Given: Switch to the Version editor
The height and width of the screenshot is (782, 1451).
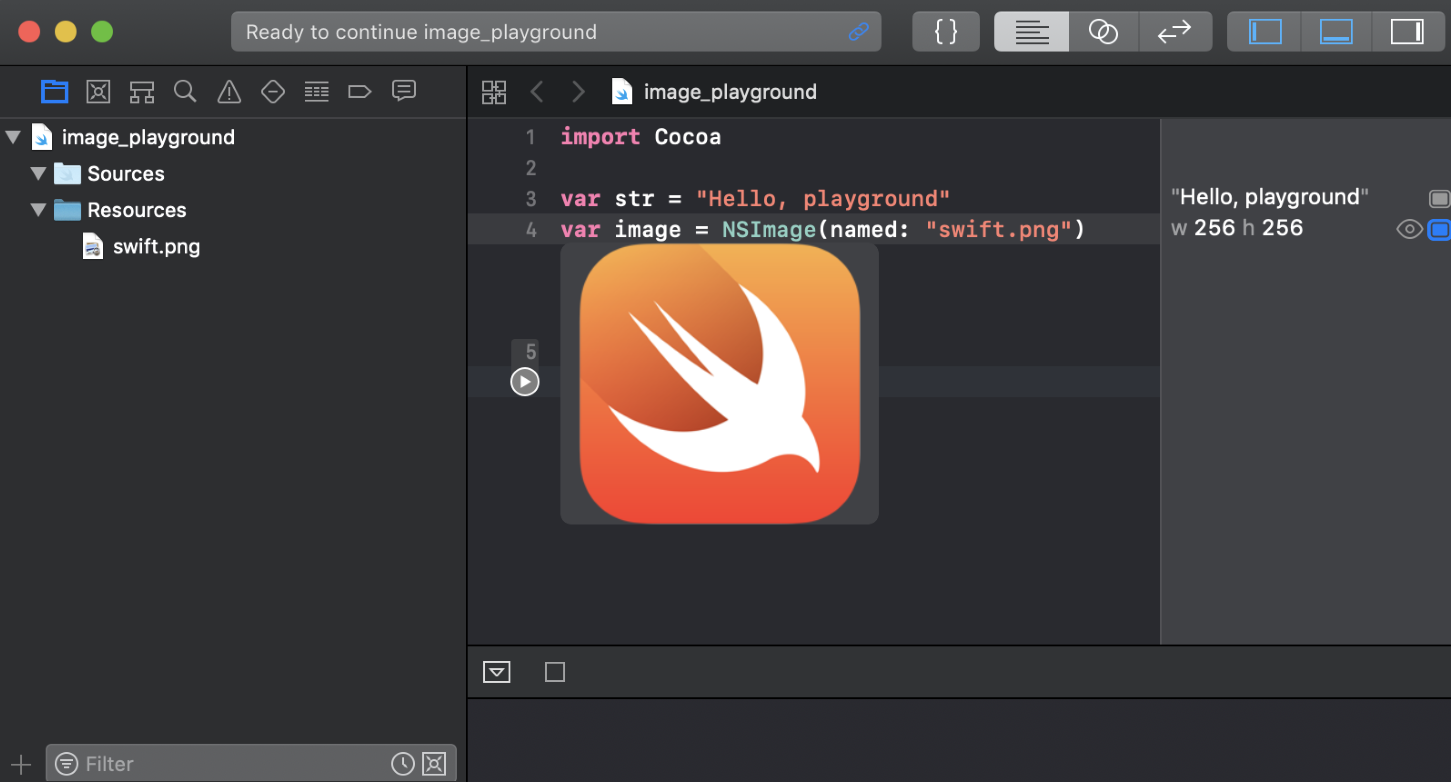Looking at the screenshot, I should coord(1175,32).
